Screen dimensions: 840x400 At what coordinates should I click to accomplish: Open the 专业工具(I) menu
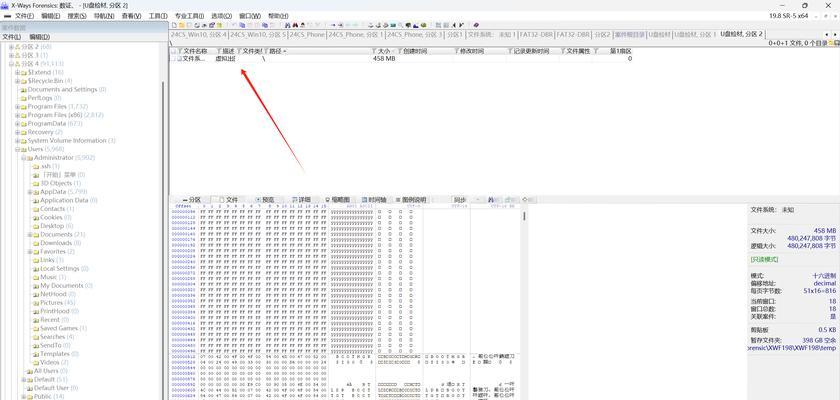(189, 16)
